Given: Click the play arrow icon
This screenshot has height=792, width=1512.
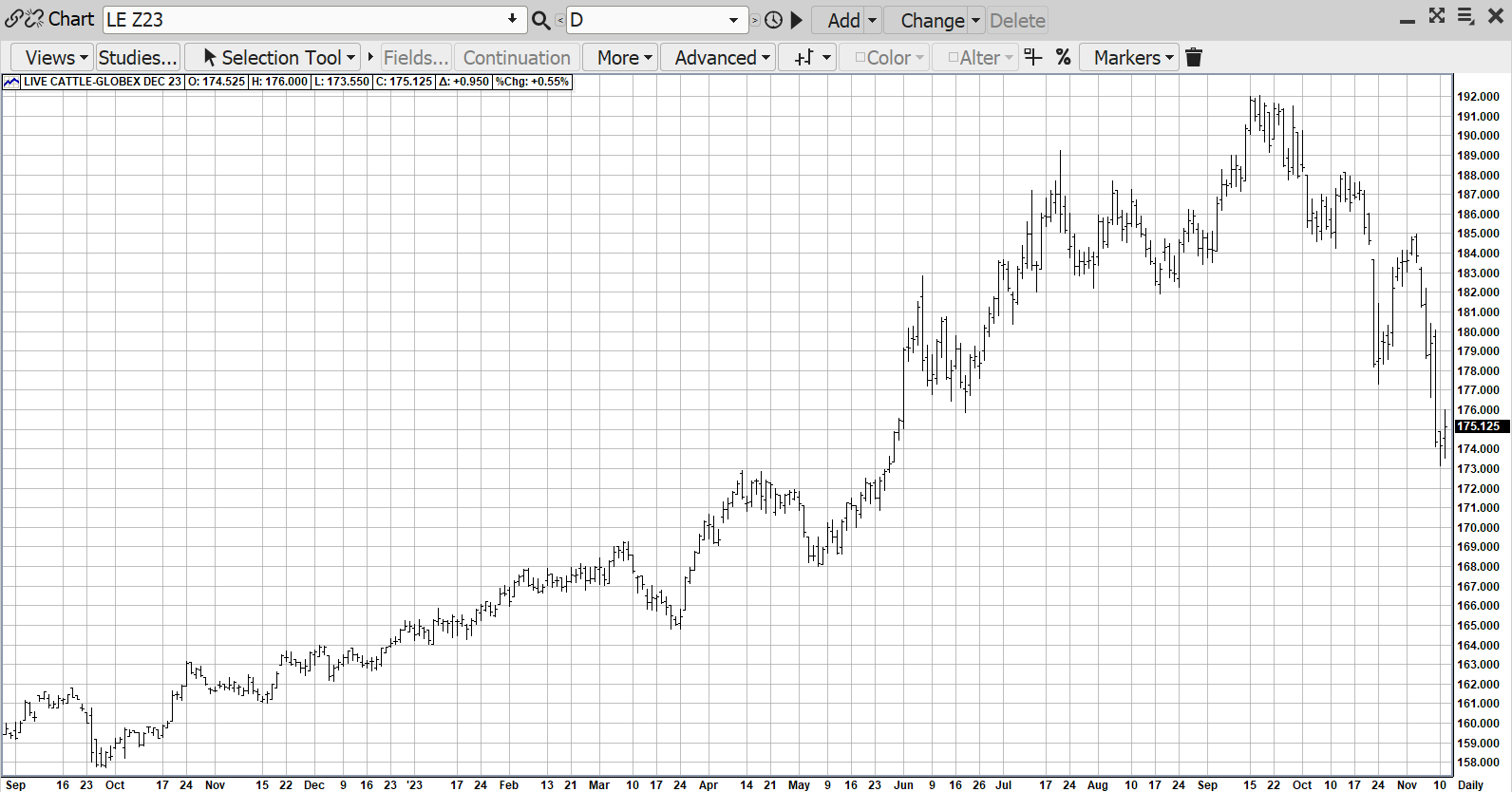Looking at the screenshot, I should [797, 20].
